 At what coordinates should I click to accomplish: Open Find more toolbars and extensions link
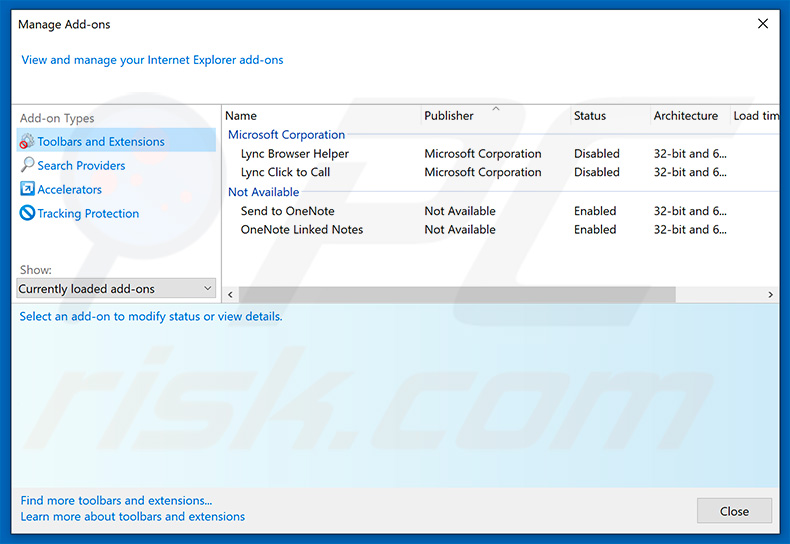(116, 500)
